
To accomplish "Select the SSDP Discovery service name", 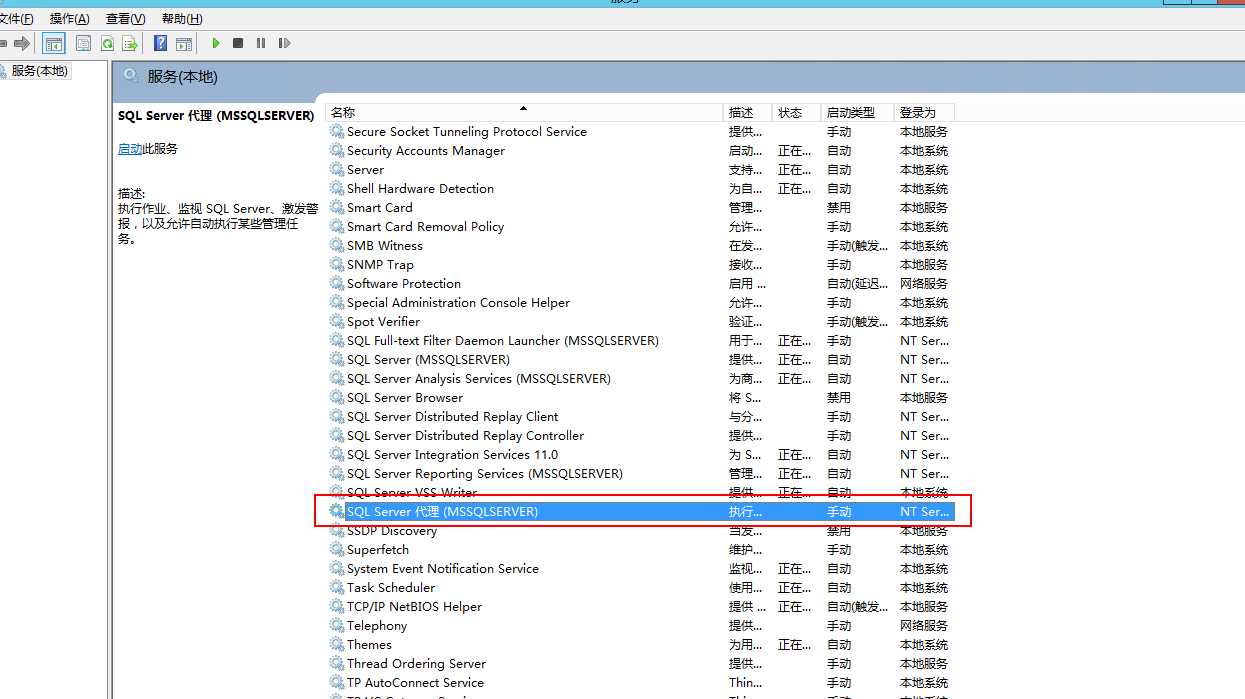I will pos(392,531).
